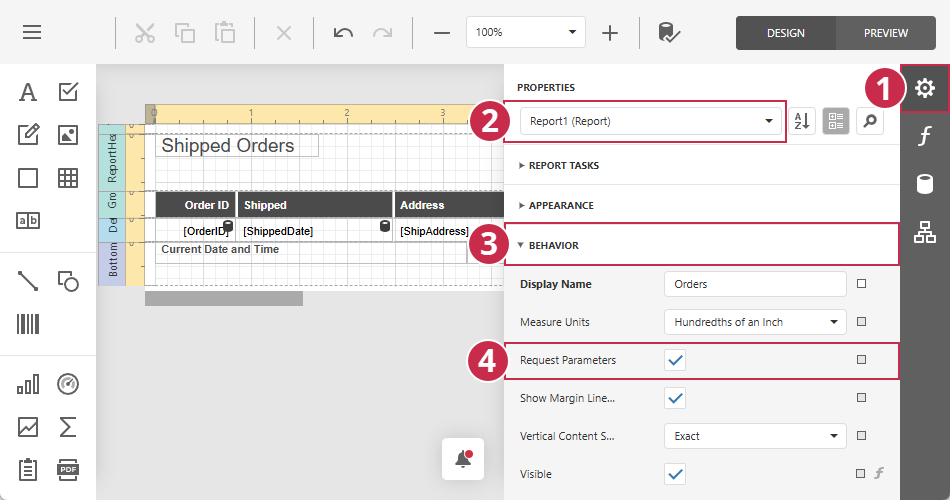Click the horizontal scrollbar under the report
Image resolution: width=950 pixels, height=500 pixels.
[224, 298]
